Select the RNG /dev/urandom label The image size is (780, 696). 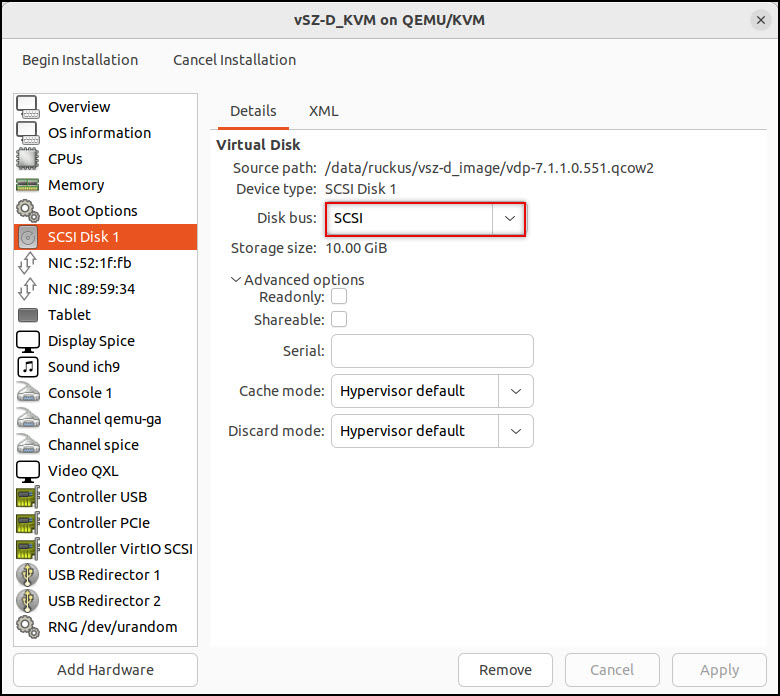click(112, 627)
